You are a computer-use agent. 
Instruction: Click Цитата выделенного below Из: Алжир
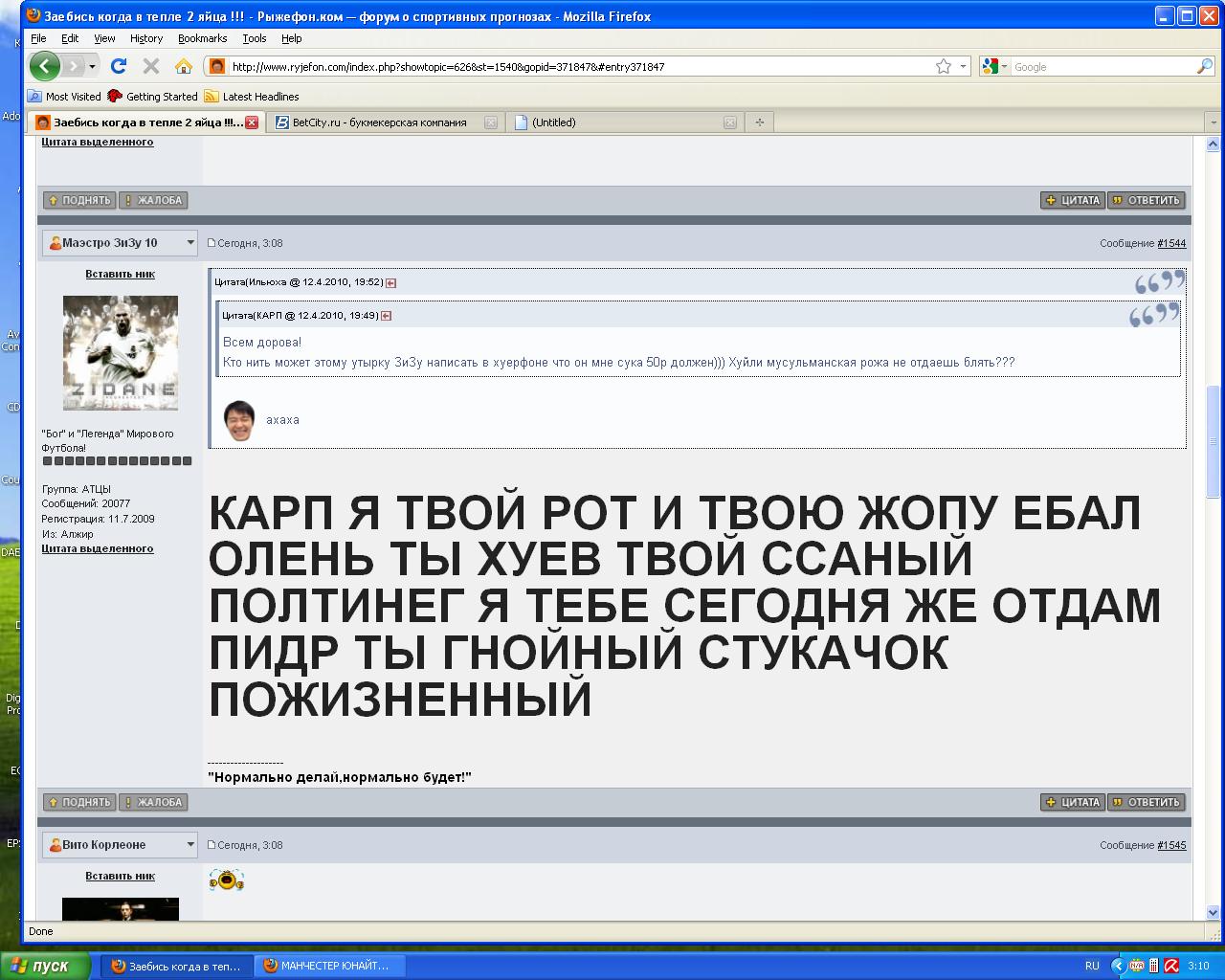pos(98,548)
